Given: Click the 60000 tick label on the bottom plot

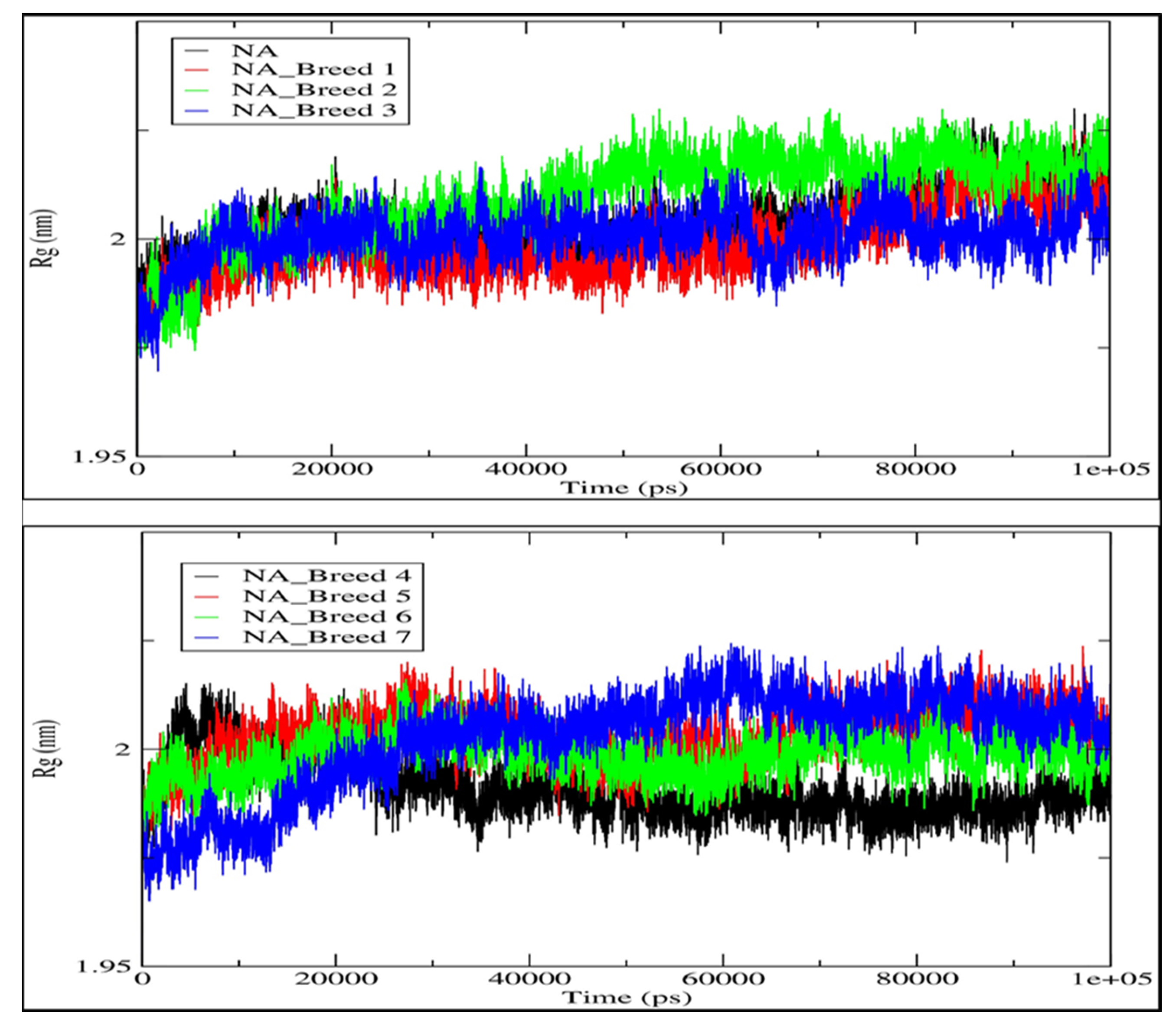Looking at the screenshot, I should (723, 979).
